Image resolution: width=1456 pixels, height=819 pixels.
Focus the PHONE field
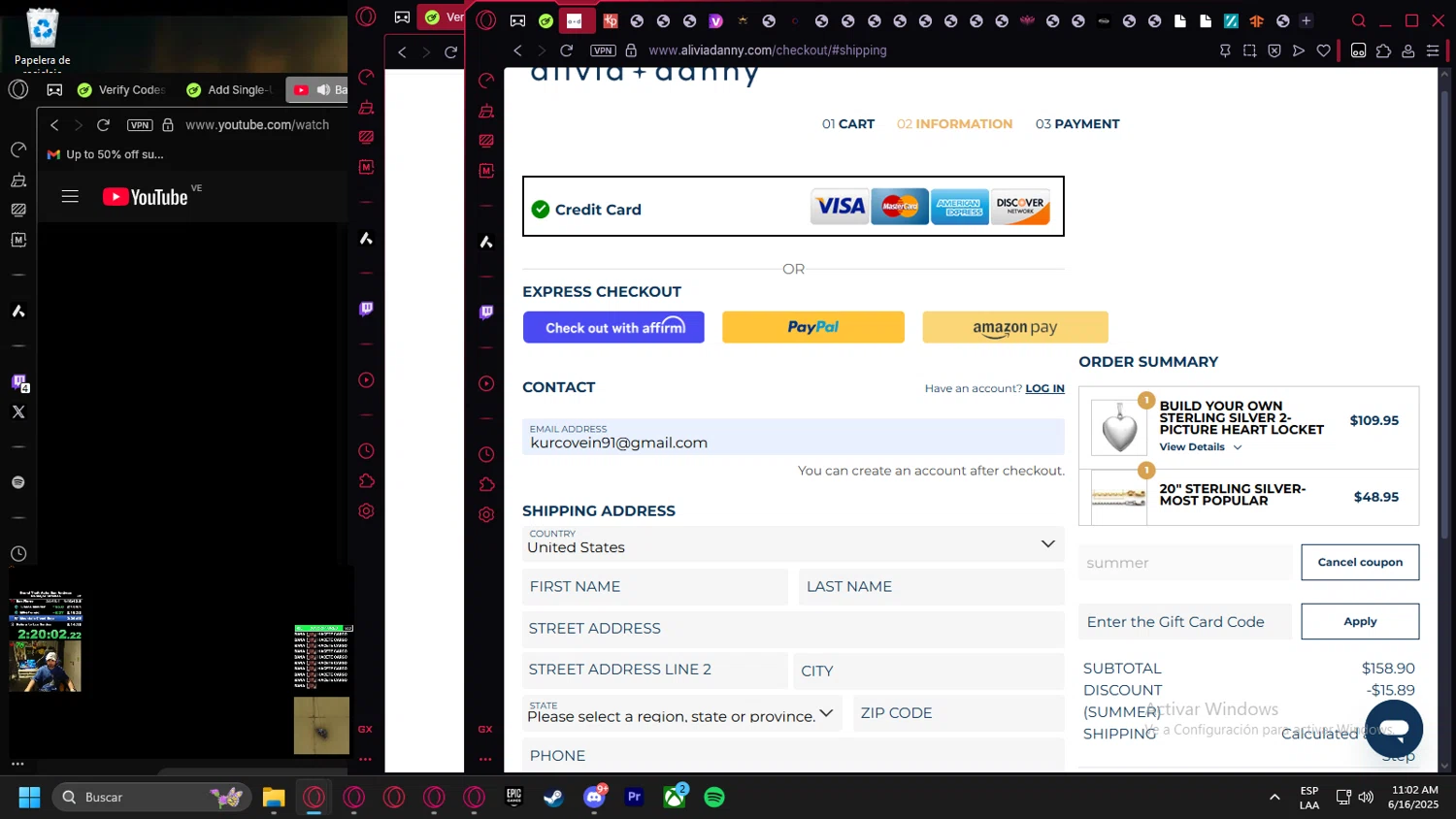(x=793, y=755)
